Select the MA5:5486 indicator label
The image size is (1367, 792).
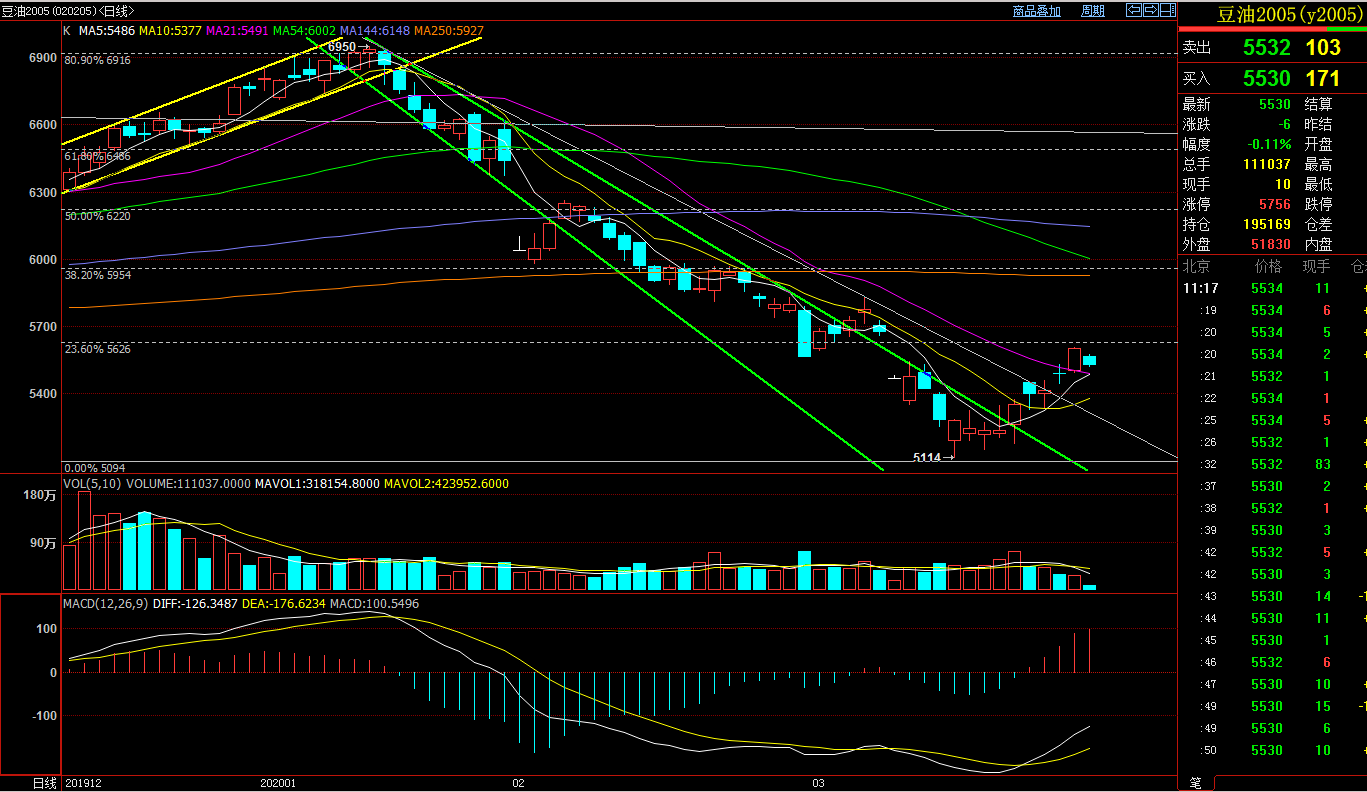(106, 31)
